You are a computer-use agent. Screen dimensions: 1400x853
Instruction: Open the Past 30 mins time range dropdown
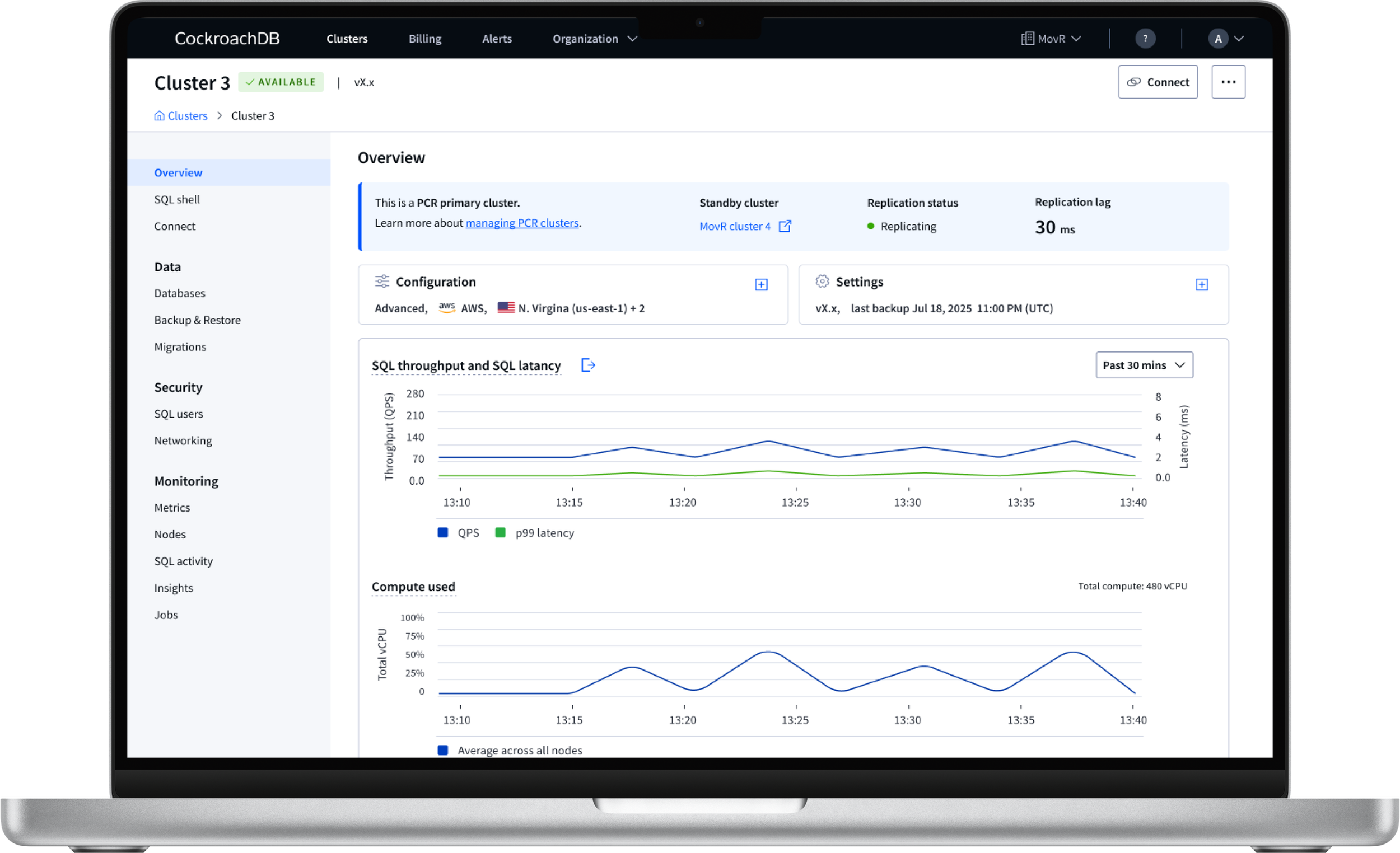click(x=1144, y=365)
